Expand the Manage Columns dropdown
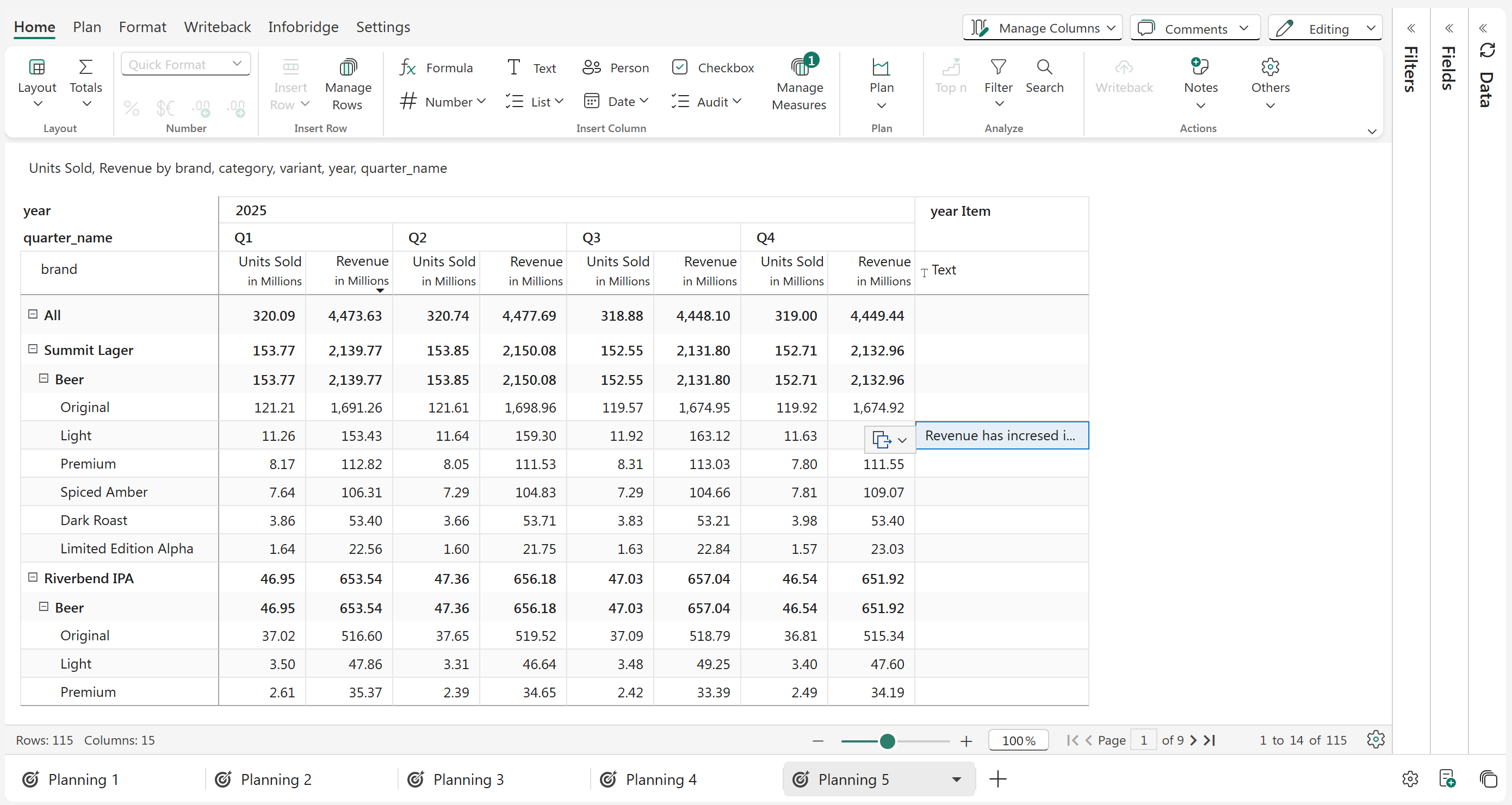 click(1111, 28)
